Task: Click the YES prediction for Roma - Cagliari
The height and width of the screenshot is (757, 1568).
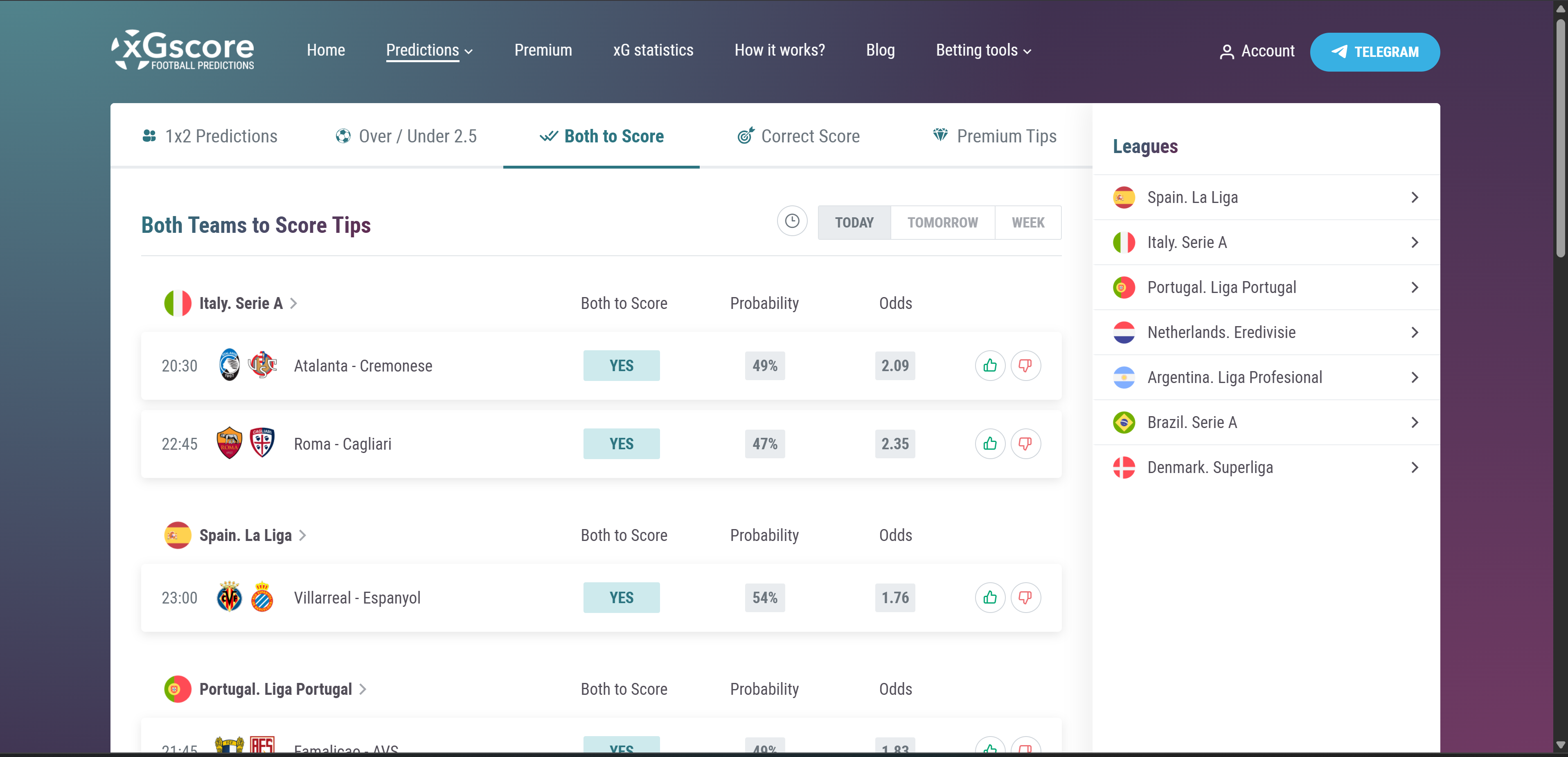Action: pyautogui.click(x=622, y=444)
